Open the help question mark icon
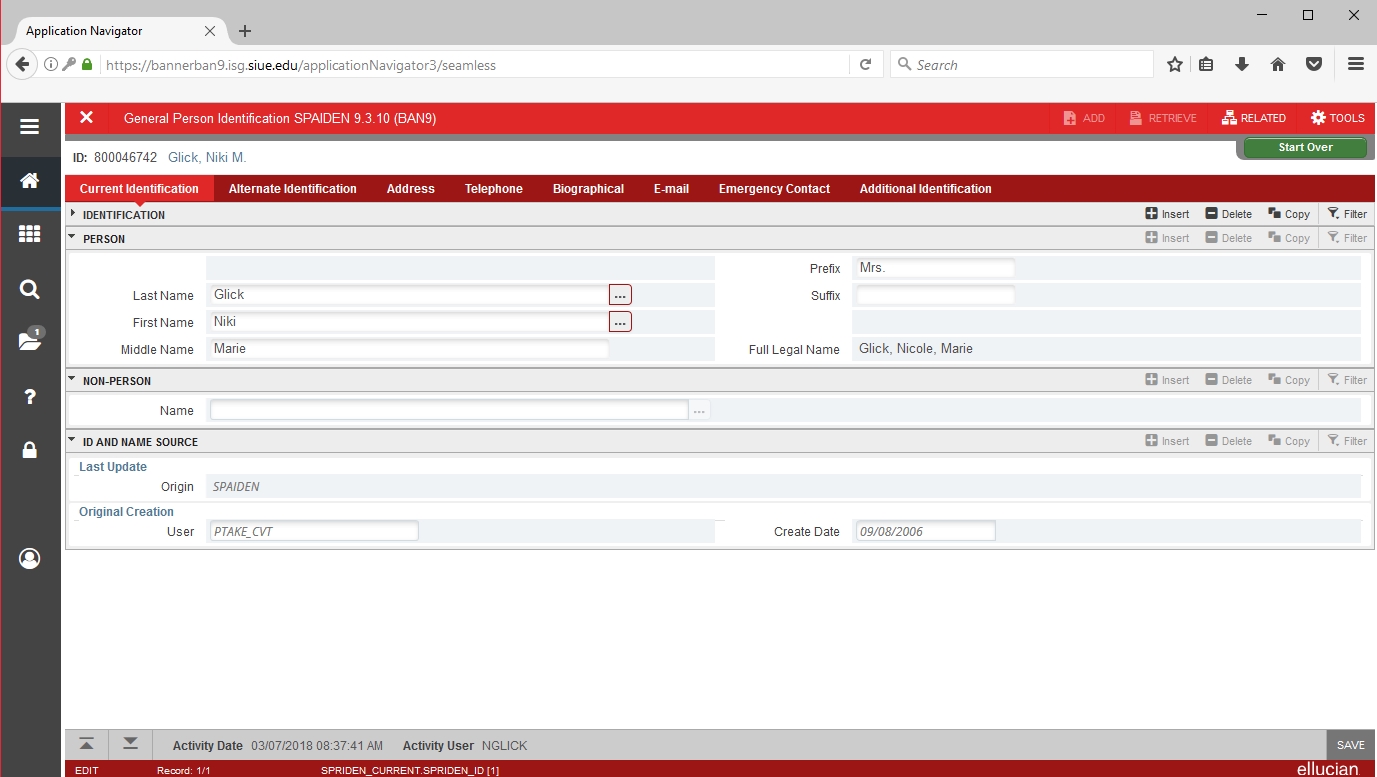Viewport: 1377px width, 777px height. click(x=30, y=397)
